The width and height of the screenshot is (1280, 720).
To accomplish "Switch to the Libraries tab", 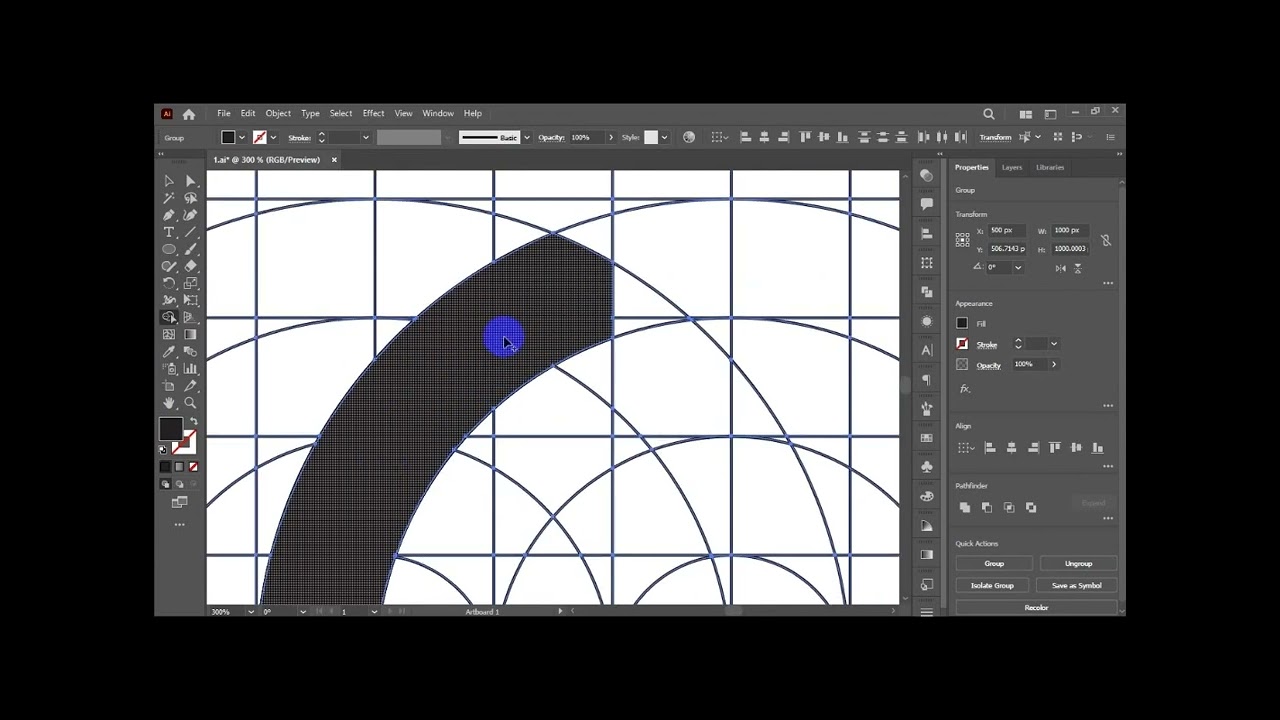I will tap(1050, 167).
